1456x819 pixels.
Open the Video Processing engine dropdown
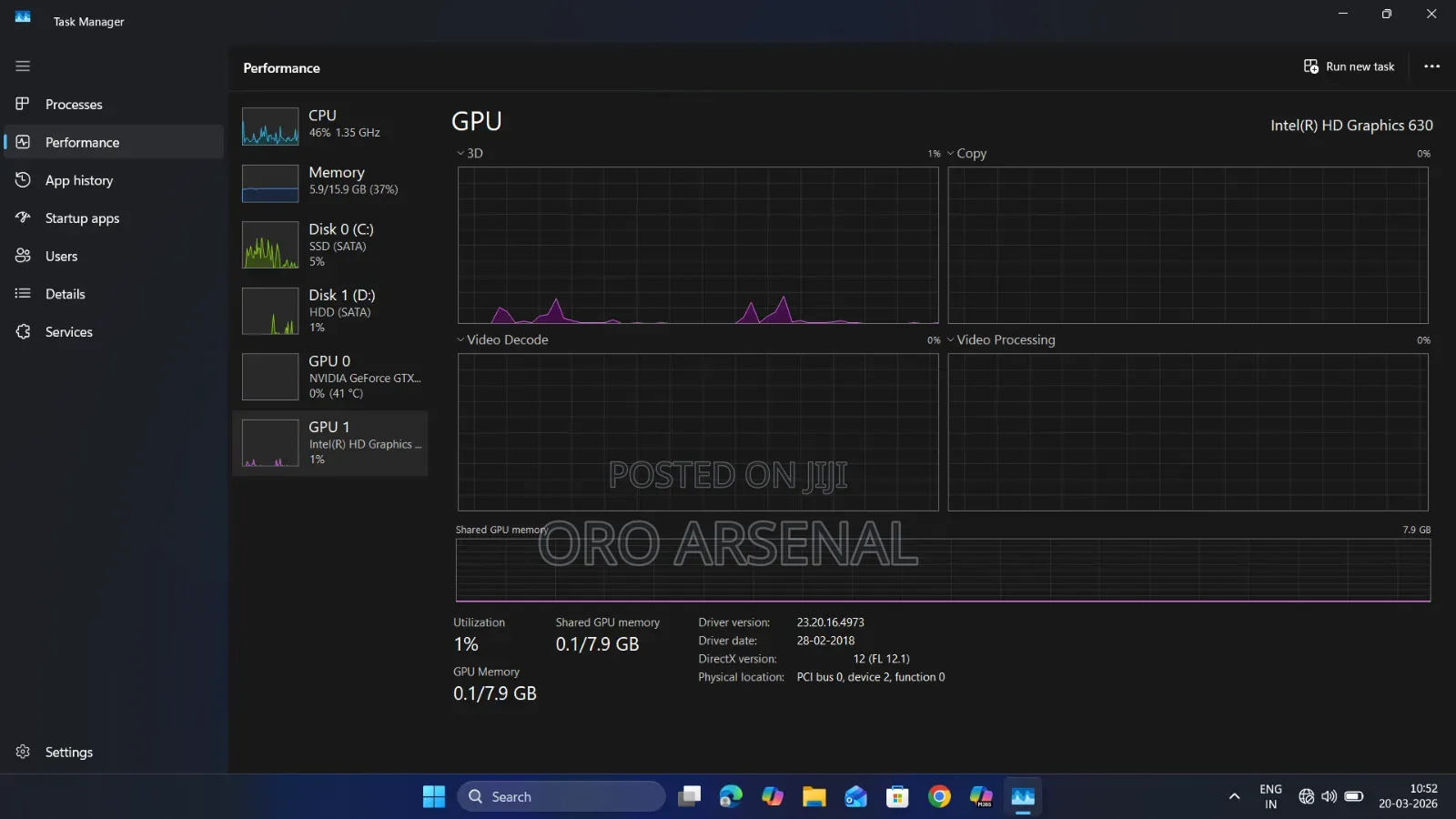point(1001,340)
